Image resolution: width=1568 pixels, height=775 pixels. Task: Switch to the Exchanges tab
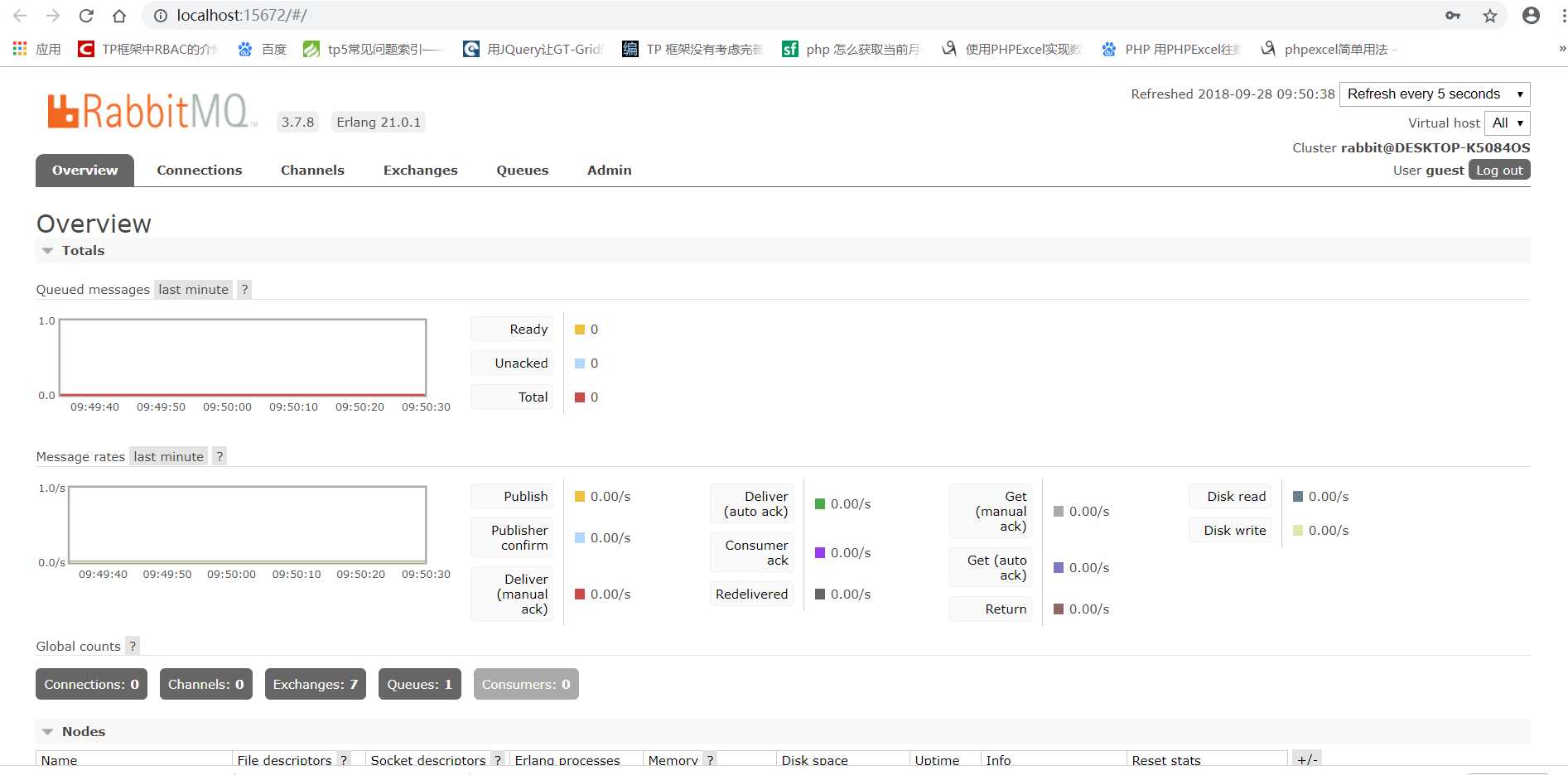(420, 170)
